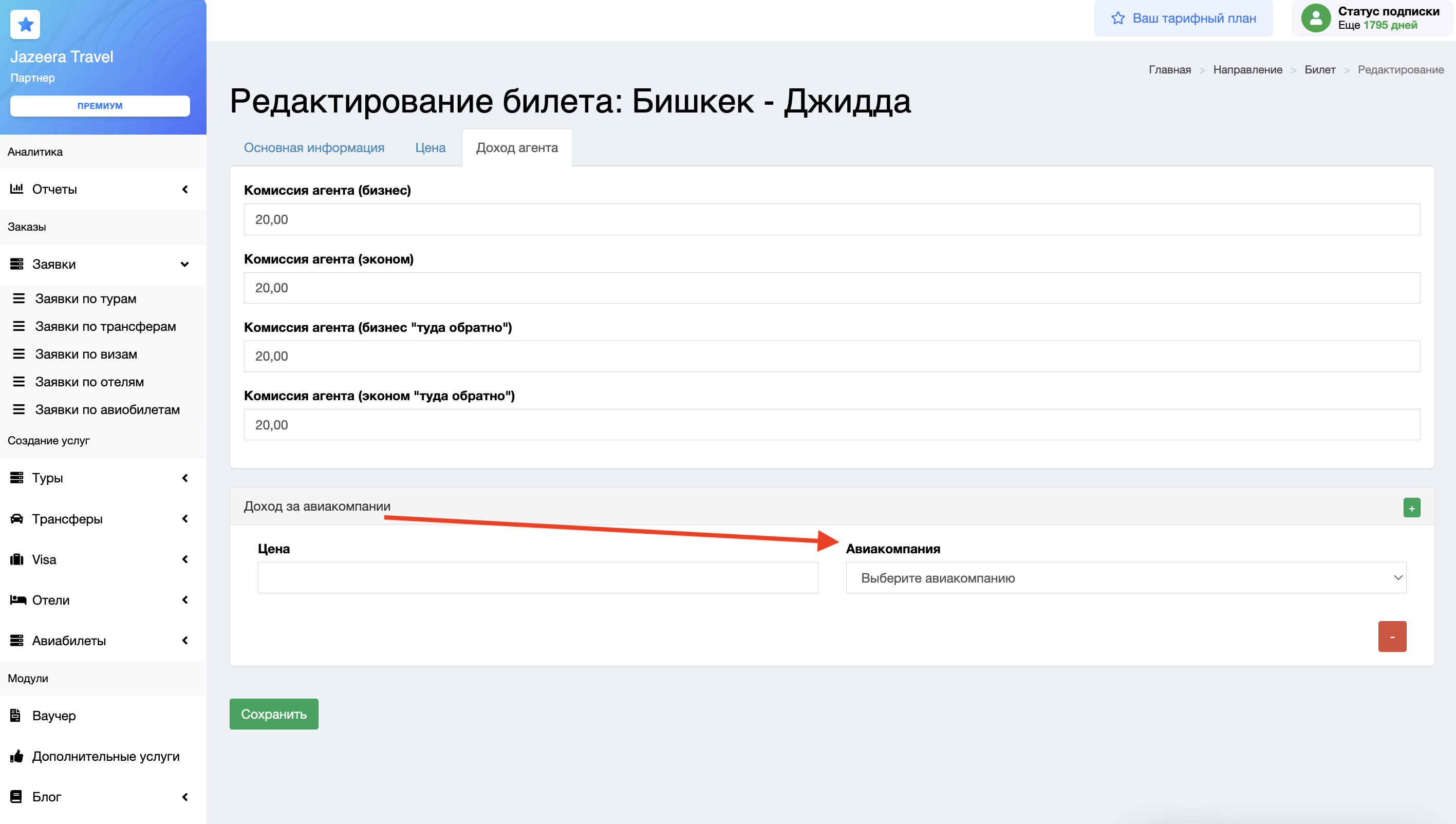Collapse the Заявки menu chevron

click(184, 264)
